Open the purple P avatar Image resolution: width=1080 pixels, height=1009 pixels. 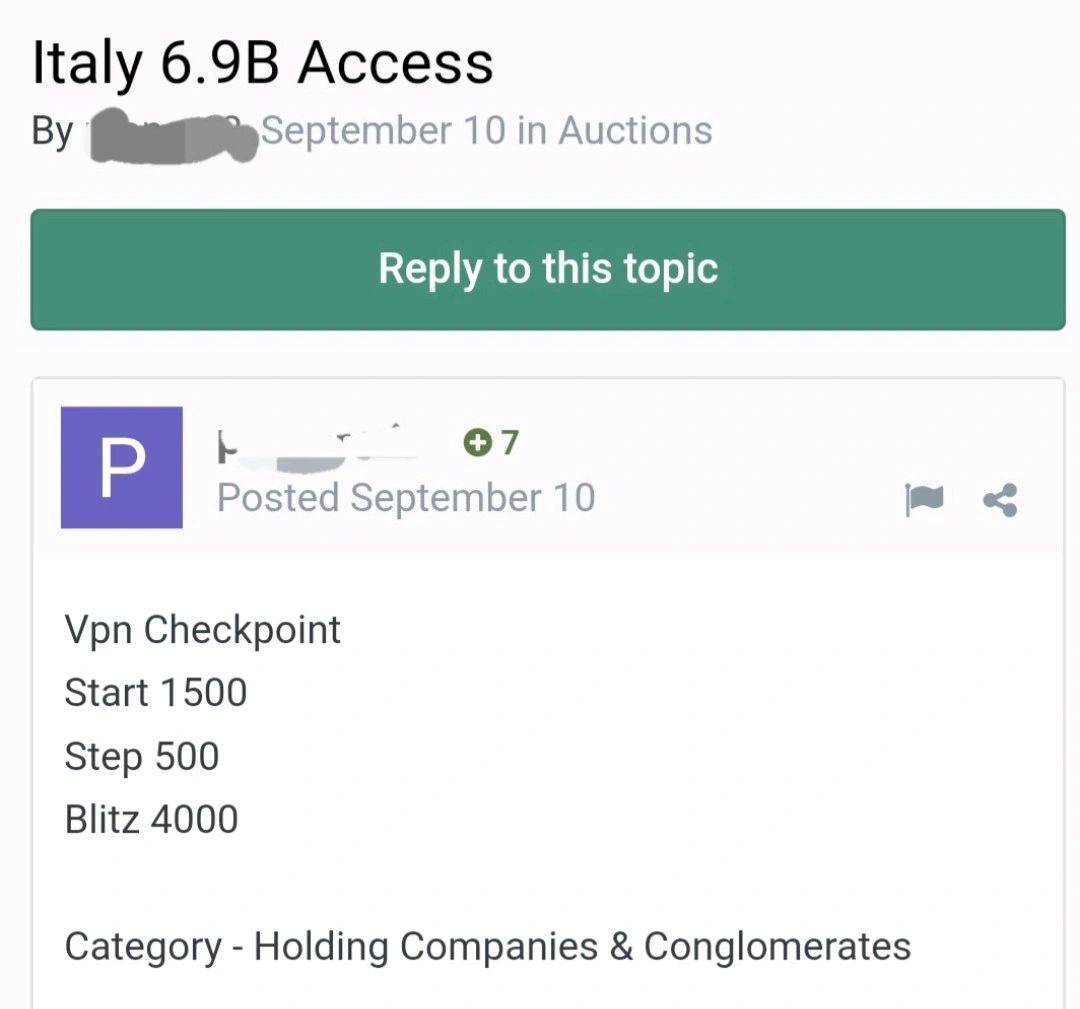tap(122, 467)
